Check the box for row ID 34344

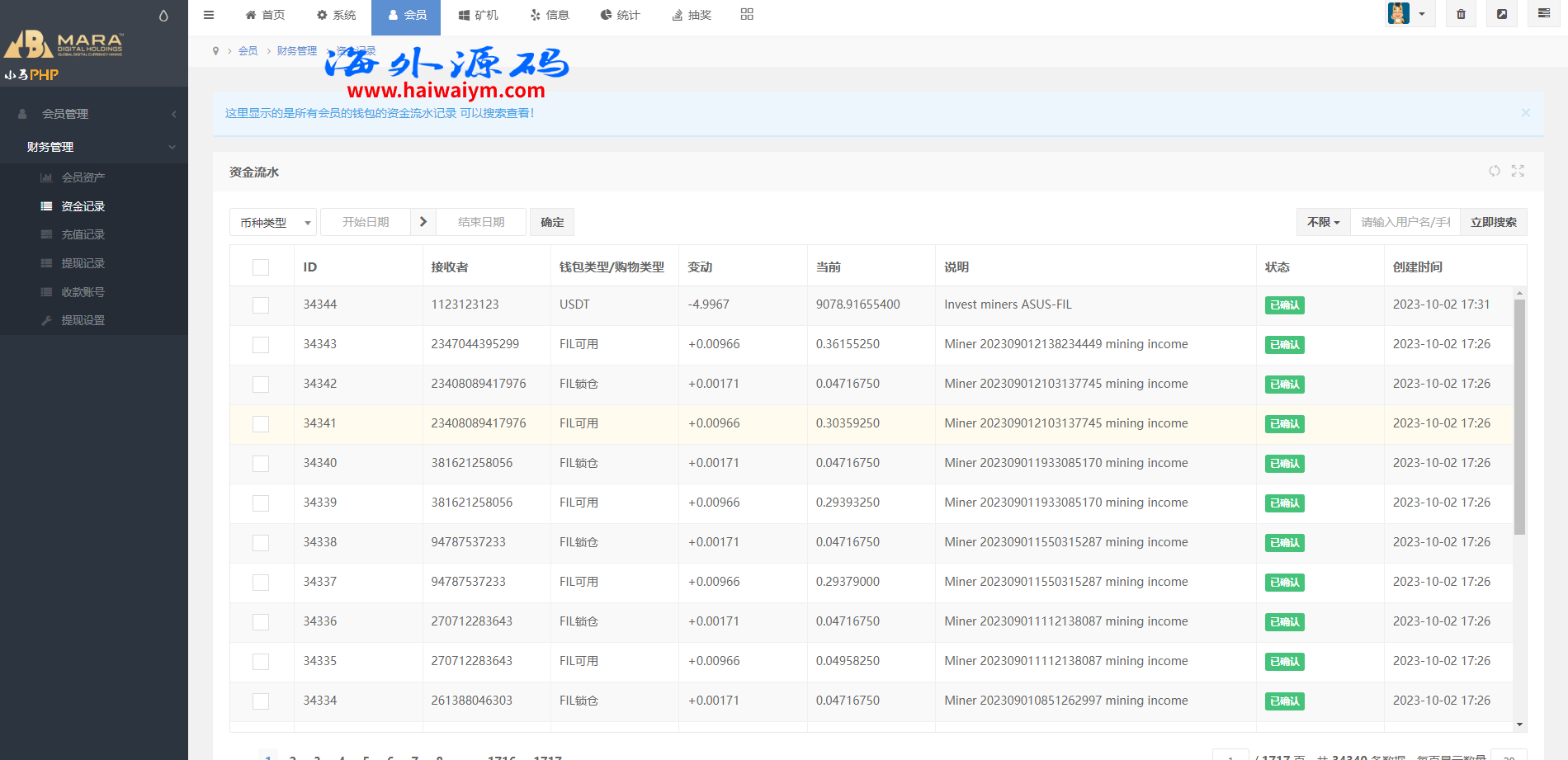261,305
